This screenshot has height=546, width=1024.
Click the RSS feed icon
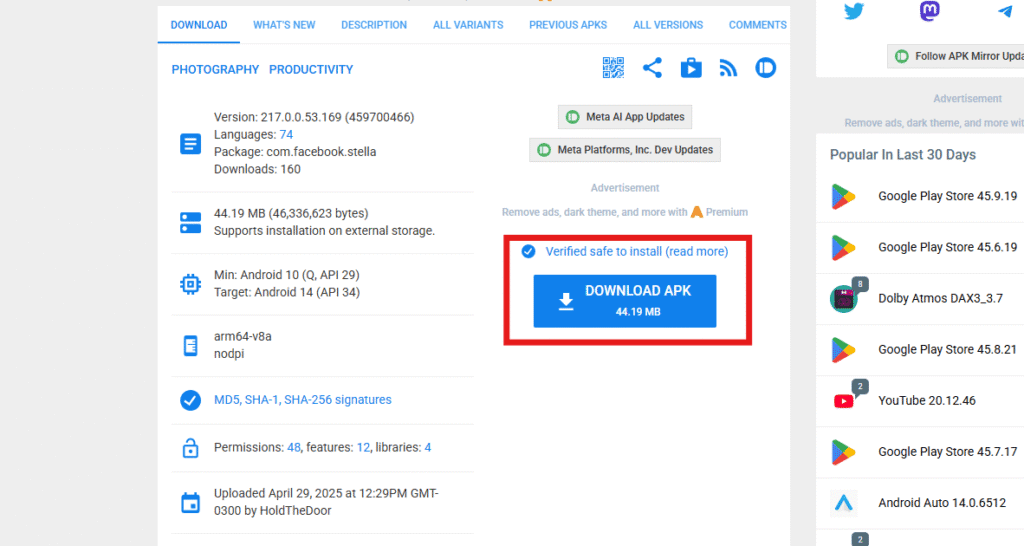pyautogui.click(x=728, y=68)
